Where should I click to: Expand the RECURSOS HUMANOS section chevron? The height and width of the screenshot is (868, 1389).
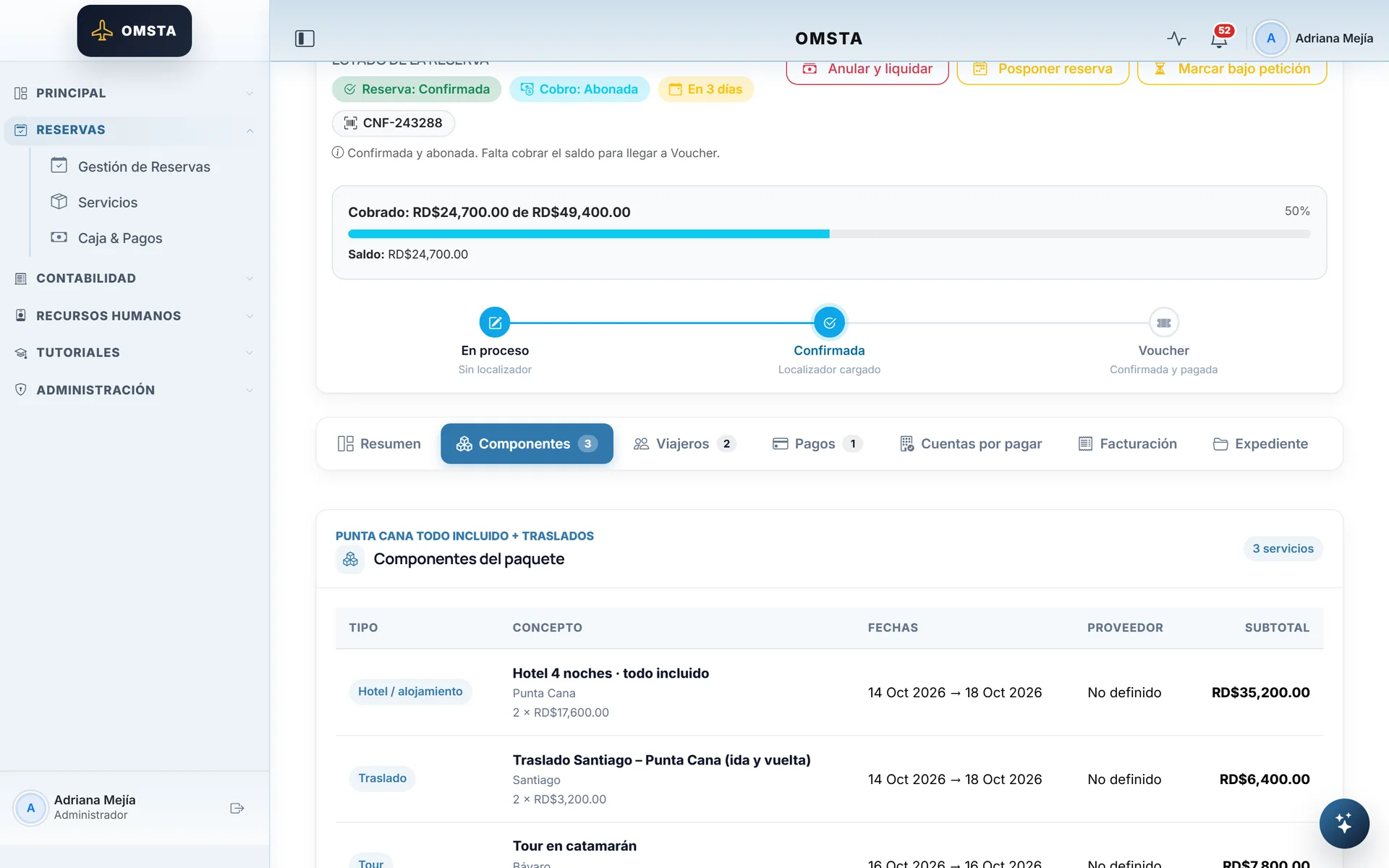point(250,316)
